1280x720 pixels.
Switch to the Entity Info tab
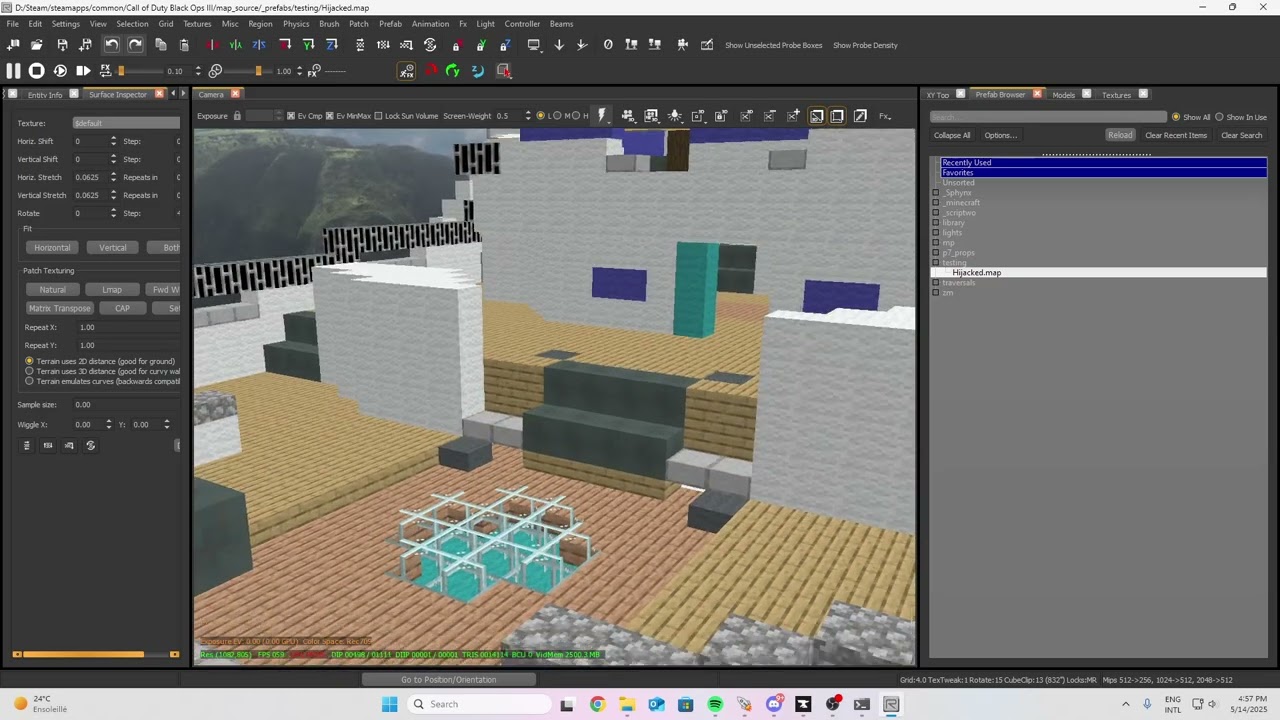pyautogui.click(x=45, y=95)
